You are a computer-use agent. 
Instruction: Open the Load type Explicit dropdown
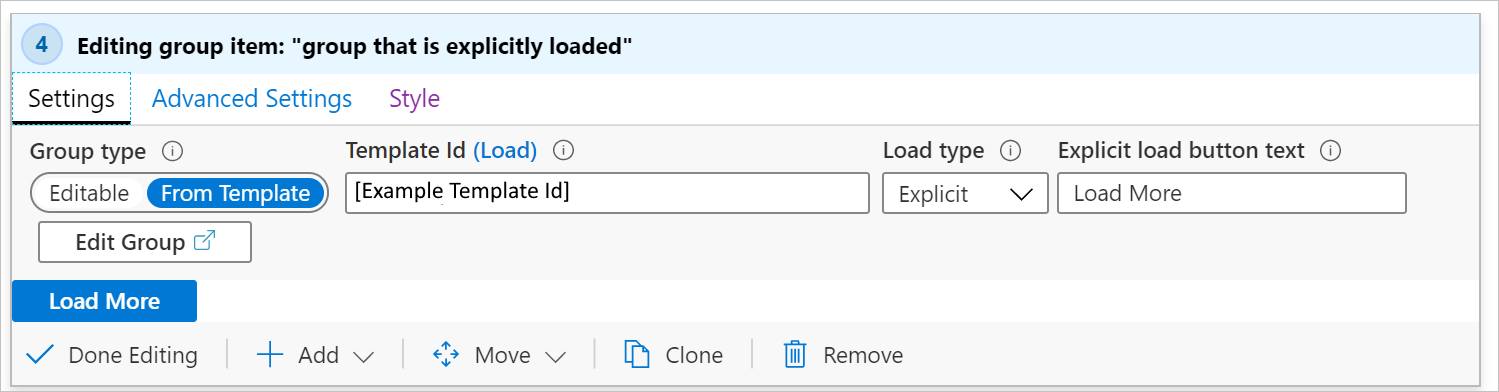pyautogui.click(x=965, y=193)
